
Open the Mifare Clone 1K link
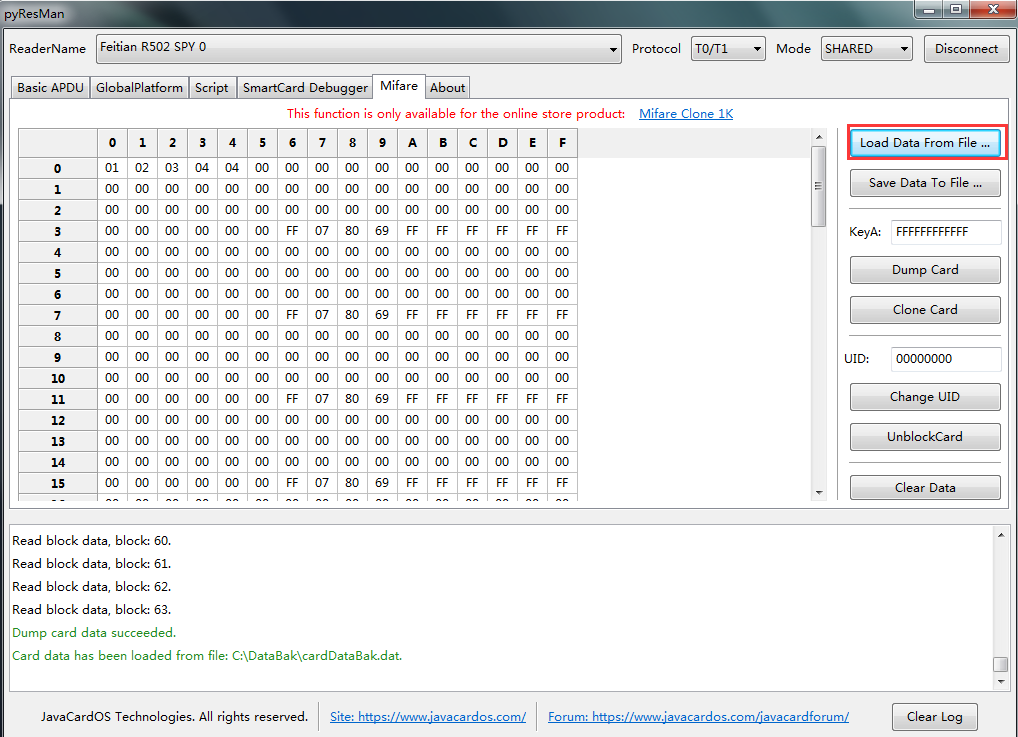(686, 114)
